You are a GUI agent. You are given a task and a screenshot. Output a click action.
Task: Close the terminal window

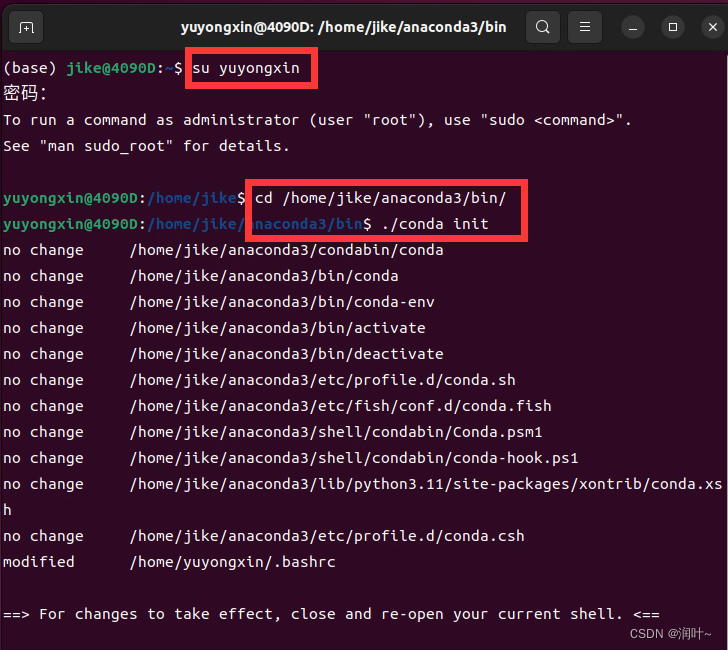713,27
